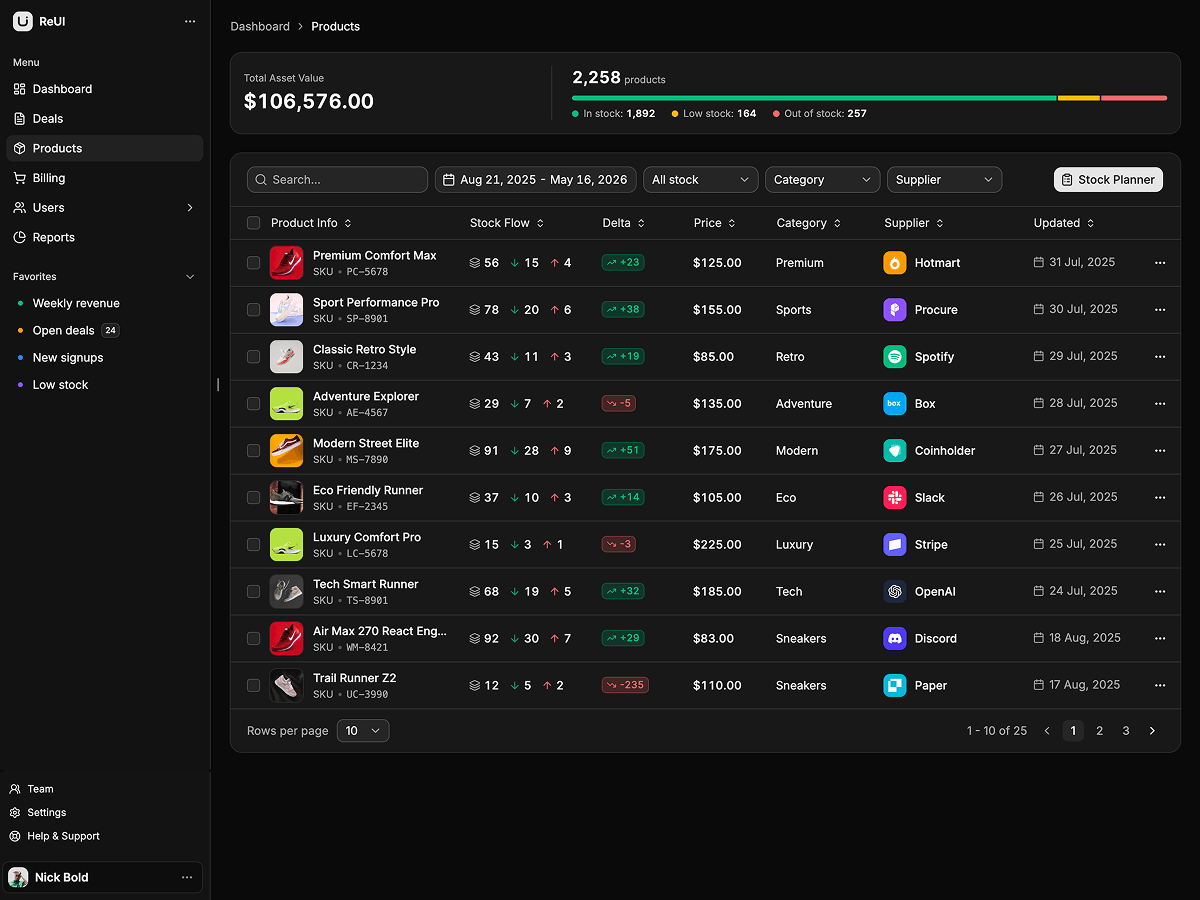Image resolution: width=1200 pixels, height=900 pixels.
Task: Expand the Users submenu chevron
Action: pos(190,208)
